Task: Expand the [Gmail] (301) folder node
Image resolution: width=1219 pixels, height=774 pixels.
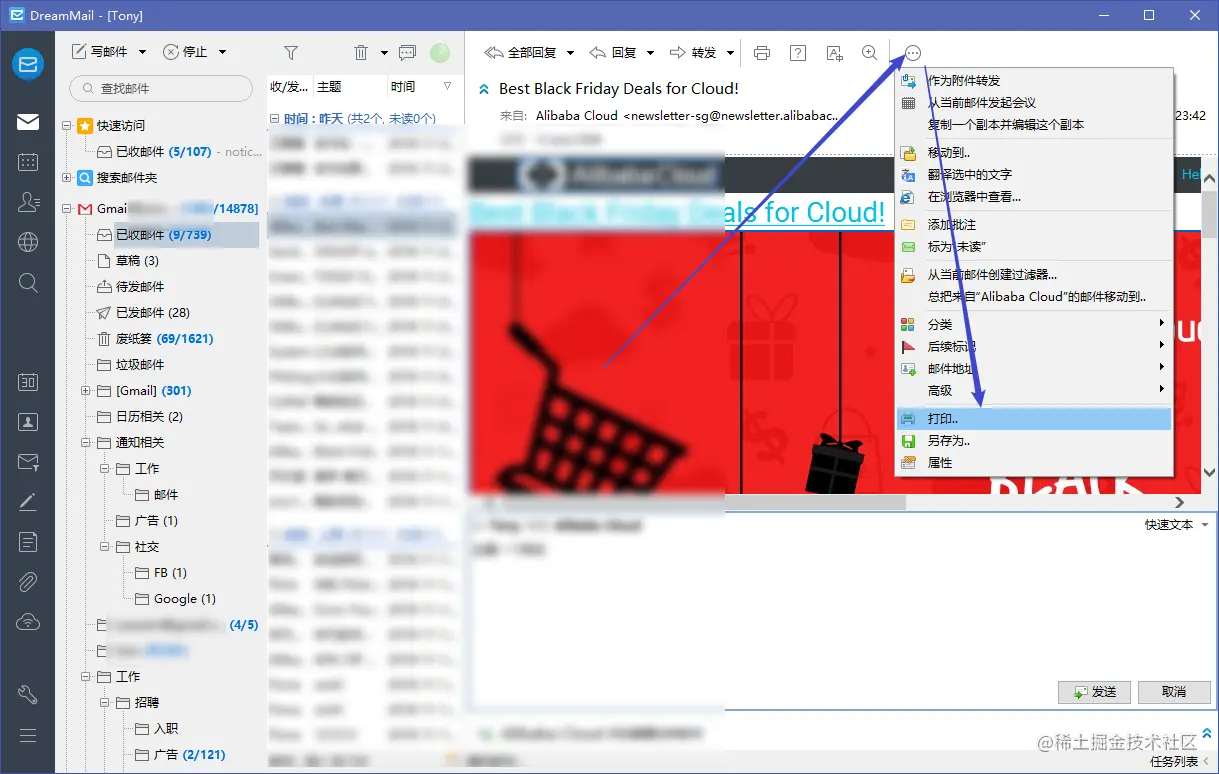Action: (86, 391)
